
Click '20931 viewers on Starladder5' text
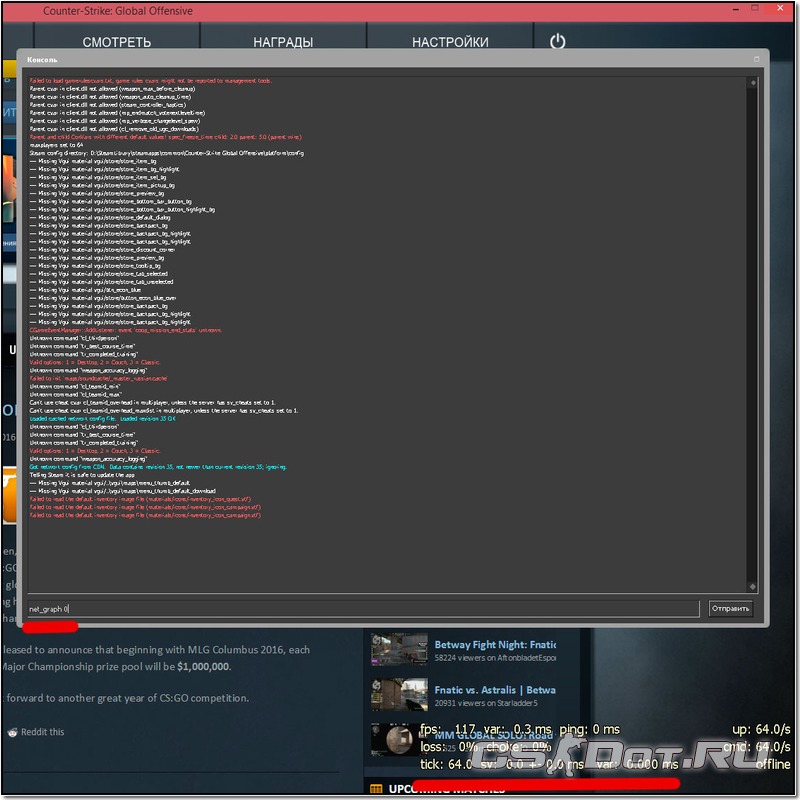click(x=486, y=703)
